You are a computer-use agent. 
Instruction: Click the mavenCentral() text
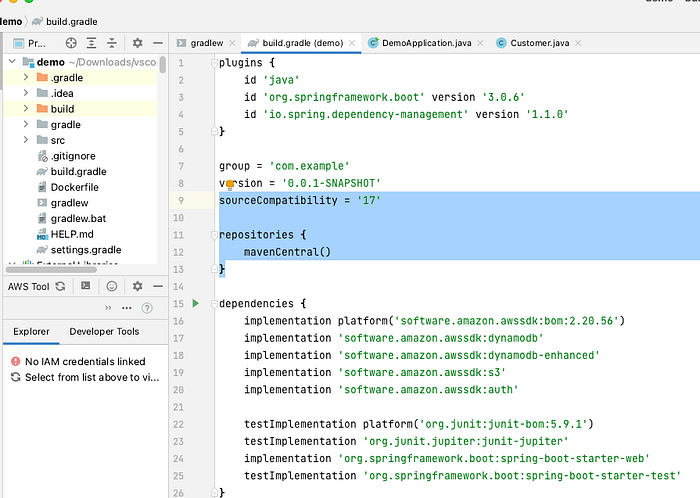[x=287, y=252]
